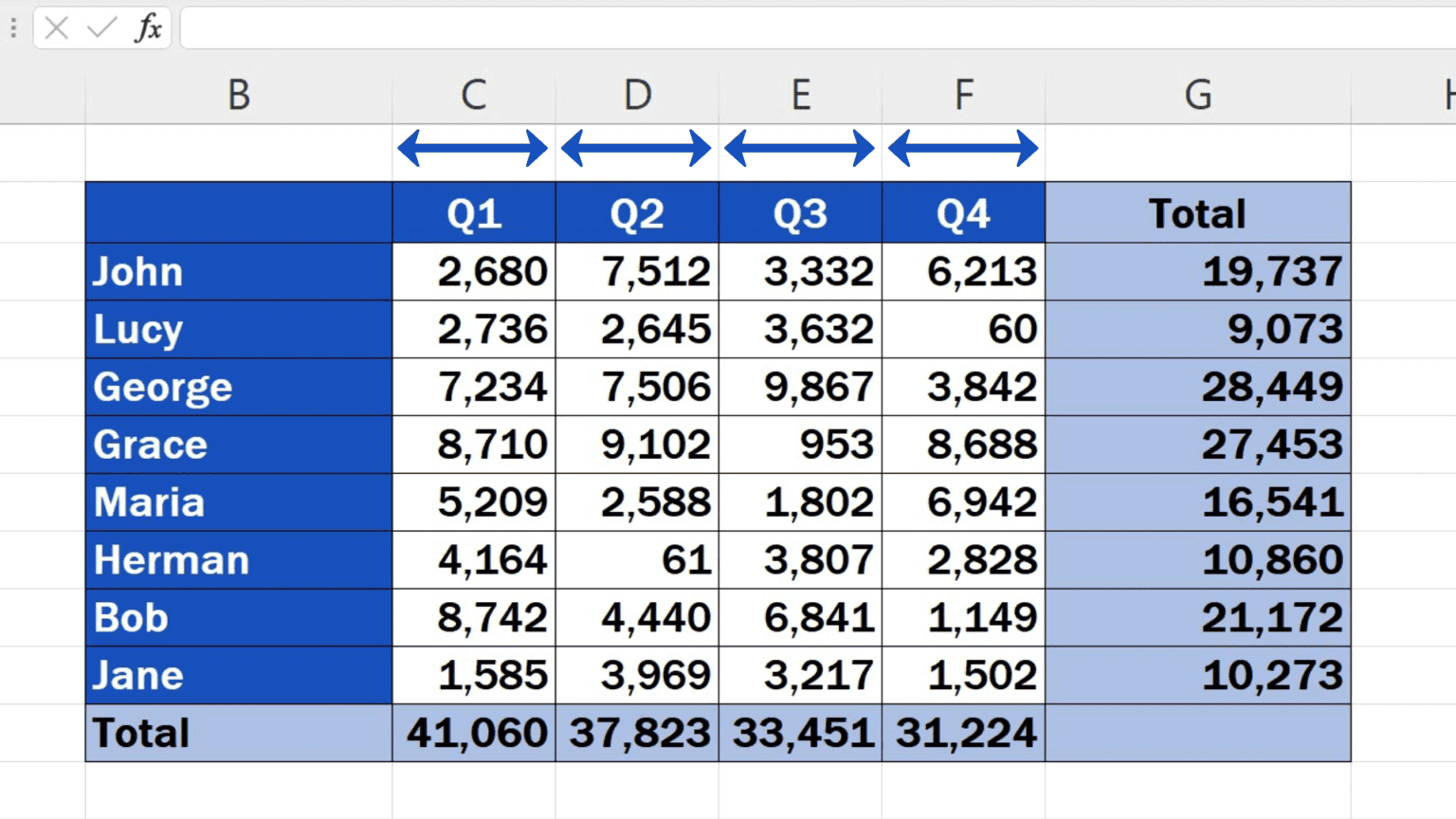Click the blue arrow above column D
Viewport: 1456px width, 819px height.
[x=637, y=147]
